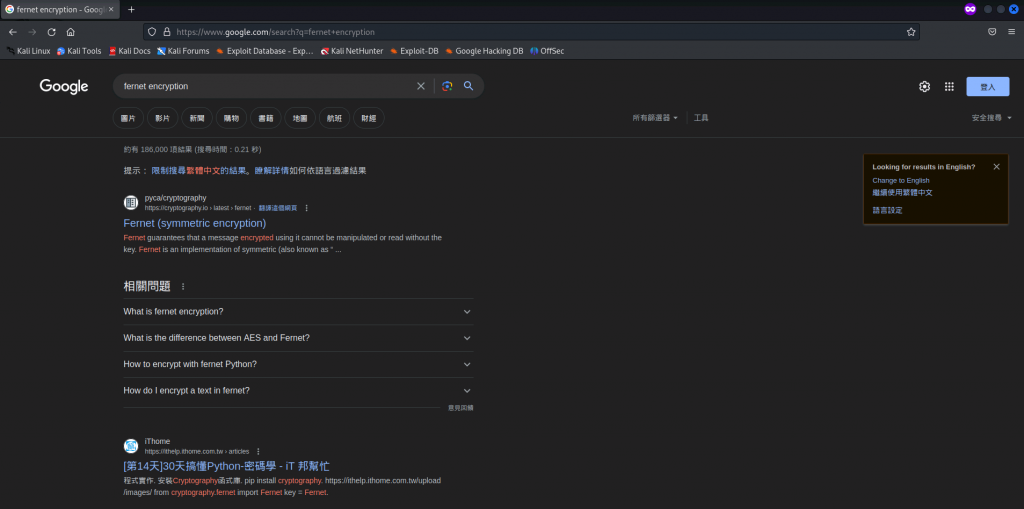The height and width of the screenshot is (509, 1024).
Task: Open Google settings gear
Action: click(924, 86)
